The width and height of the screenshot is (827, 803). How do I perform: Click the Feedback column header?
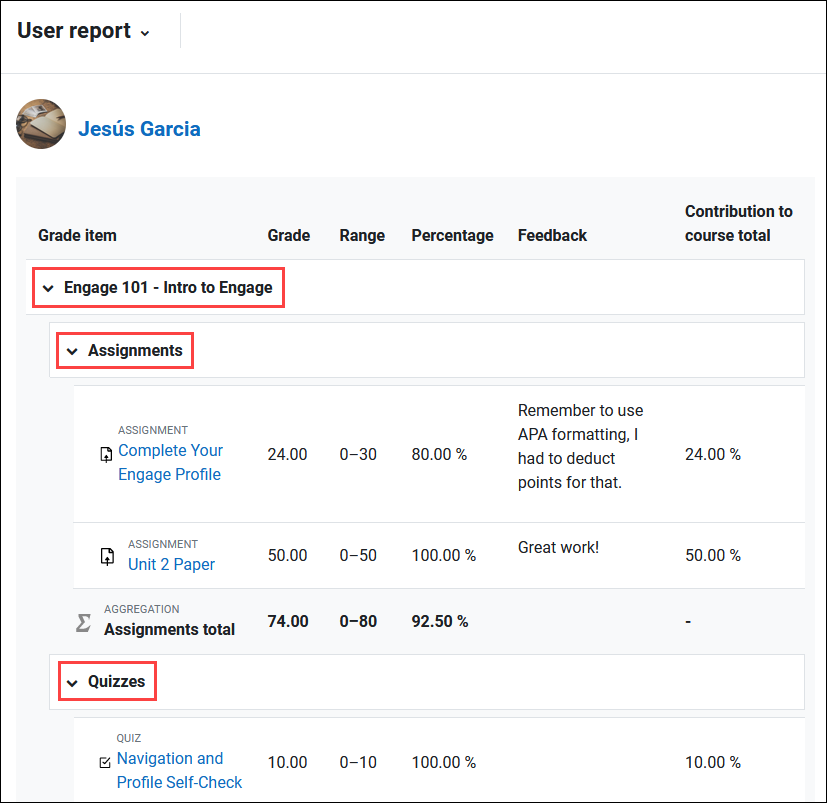click(x=552, y=235)
